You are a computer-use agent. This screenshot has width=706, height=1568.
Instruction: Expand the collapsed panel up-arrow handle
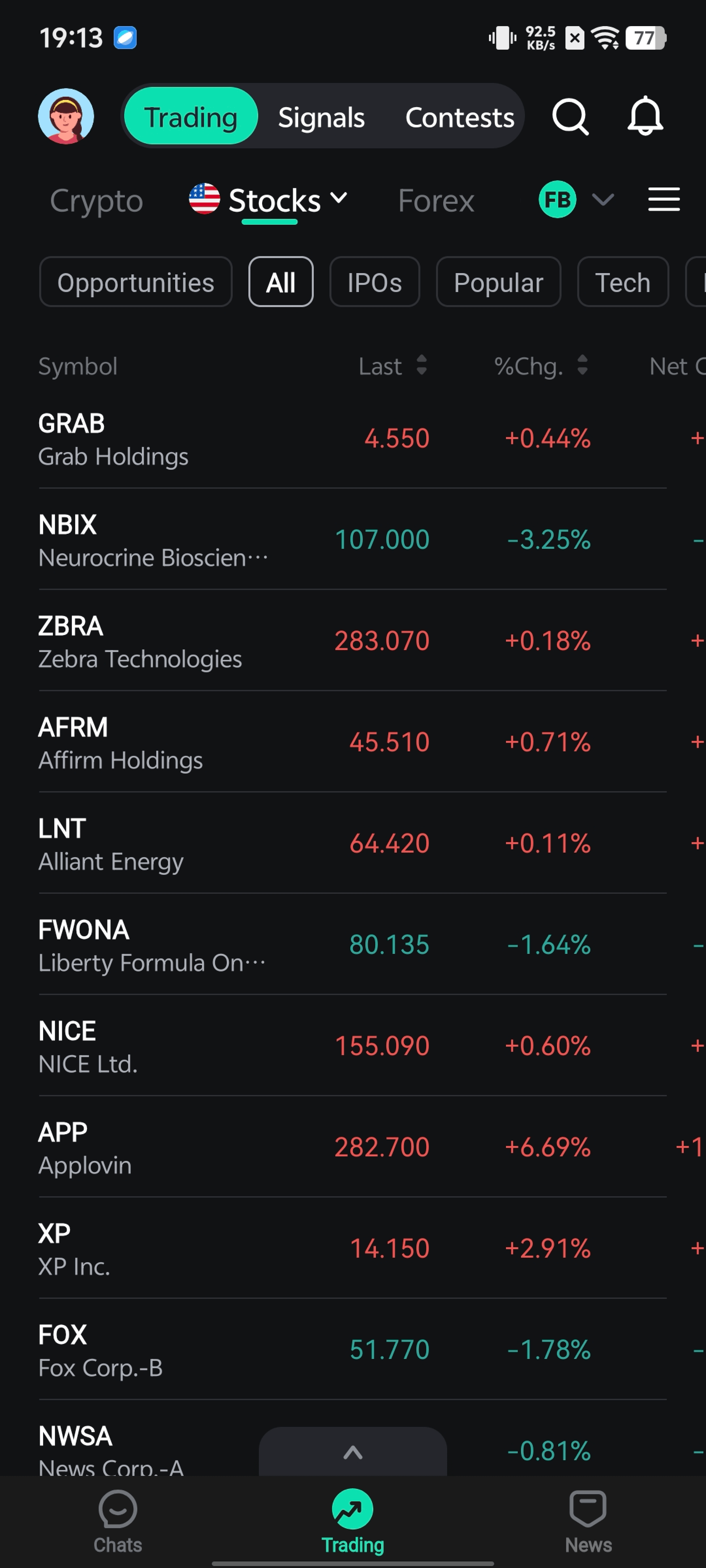pos(353,1452)
